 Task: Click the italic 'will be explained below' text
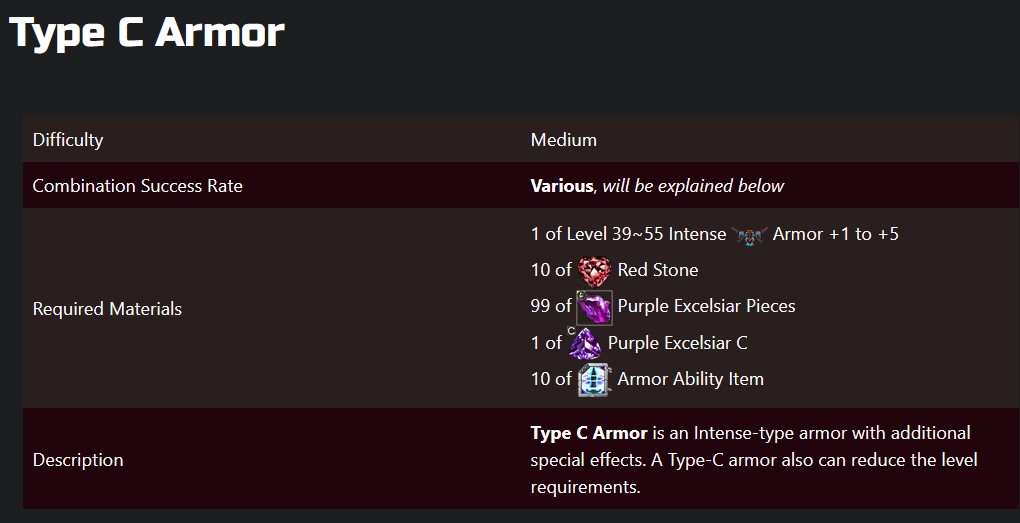(x=693, y=186)
